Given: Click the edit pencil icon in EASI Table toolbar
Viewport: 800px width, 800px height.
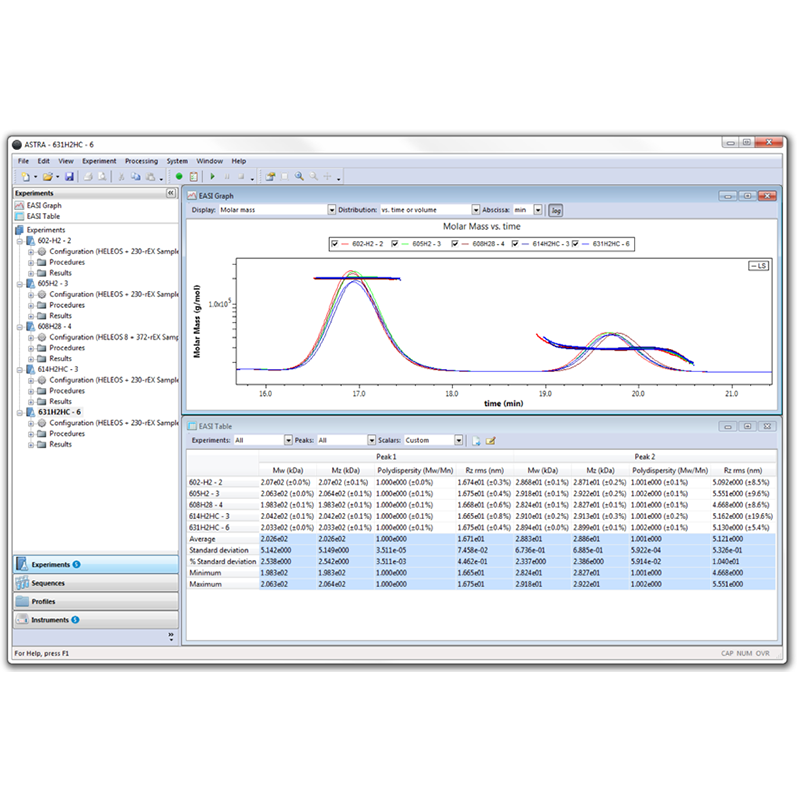Looking at the screenshot, I should pyautogui.click(x=491, y=441).
